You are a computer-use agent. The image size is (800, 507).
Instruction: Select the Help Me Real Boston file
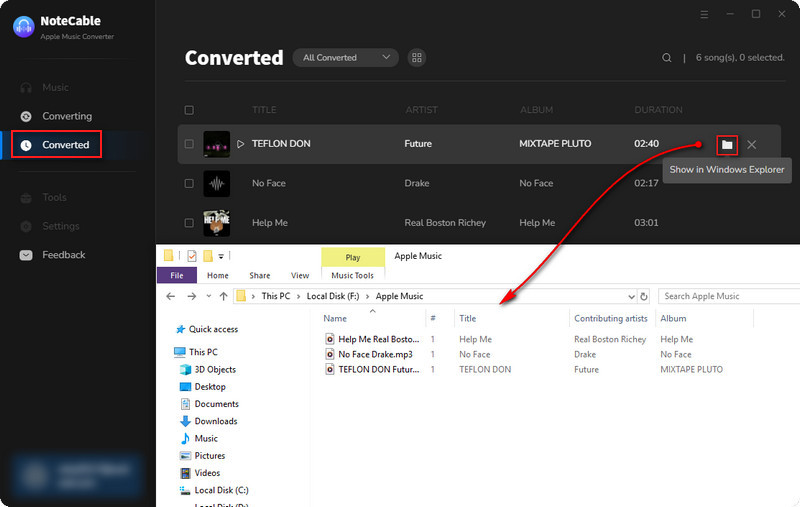pyautogui.click(x=372, y=339)
